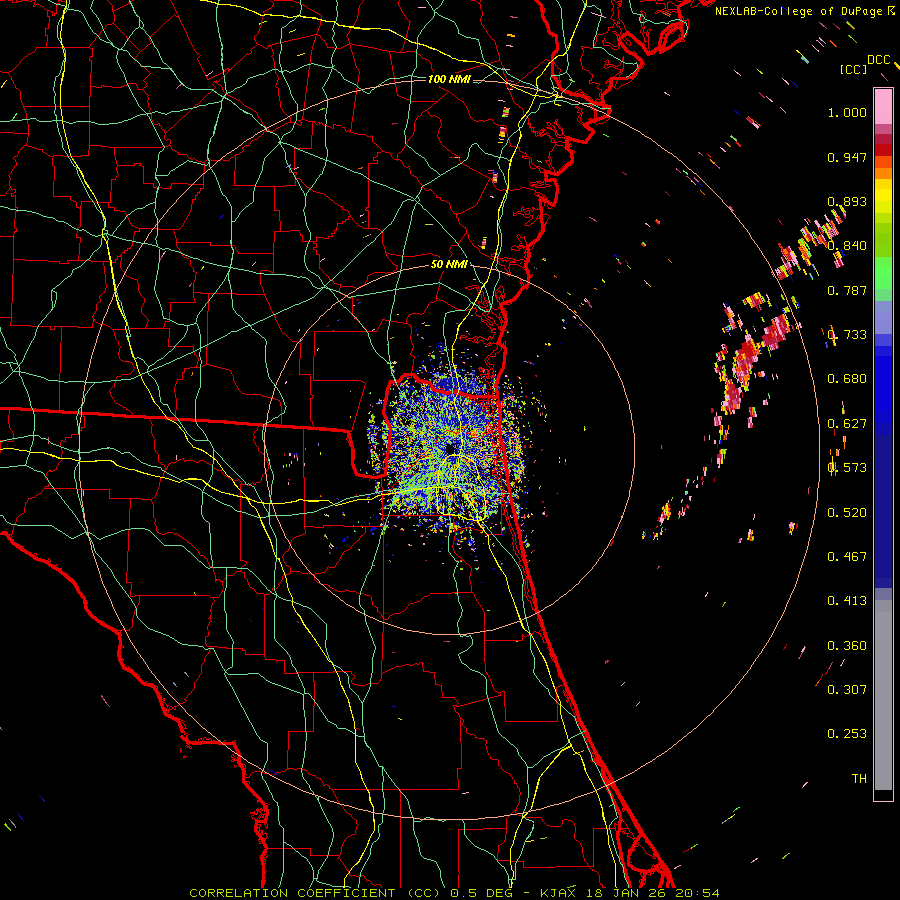Image resolution: width=900 pixels, height=900 pixels.
Task: Select the 0.573 scale value
Action: click(x=847, y=468)
